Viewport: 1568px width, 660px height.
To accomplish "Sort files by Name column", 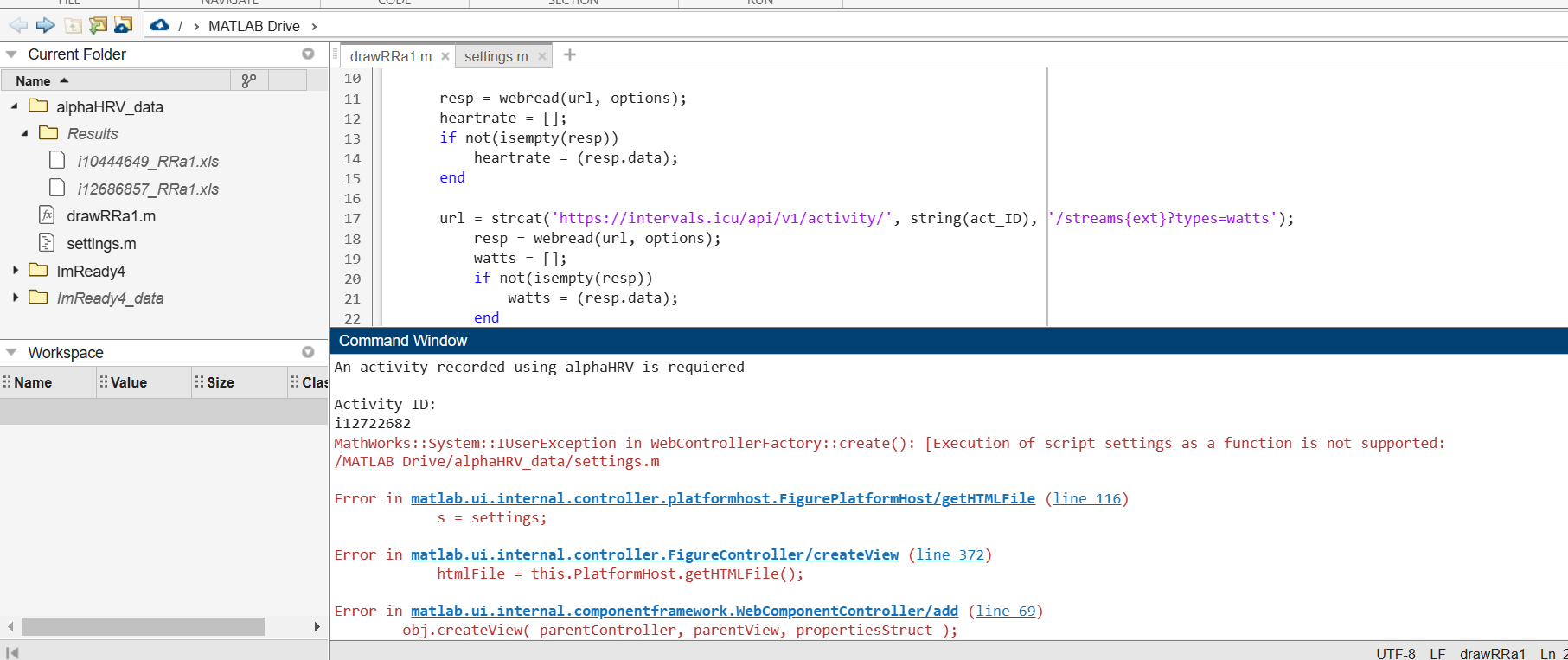I will click(x=116, y=80).
